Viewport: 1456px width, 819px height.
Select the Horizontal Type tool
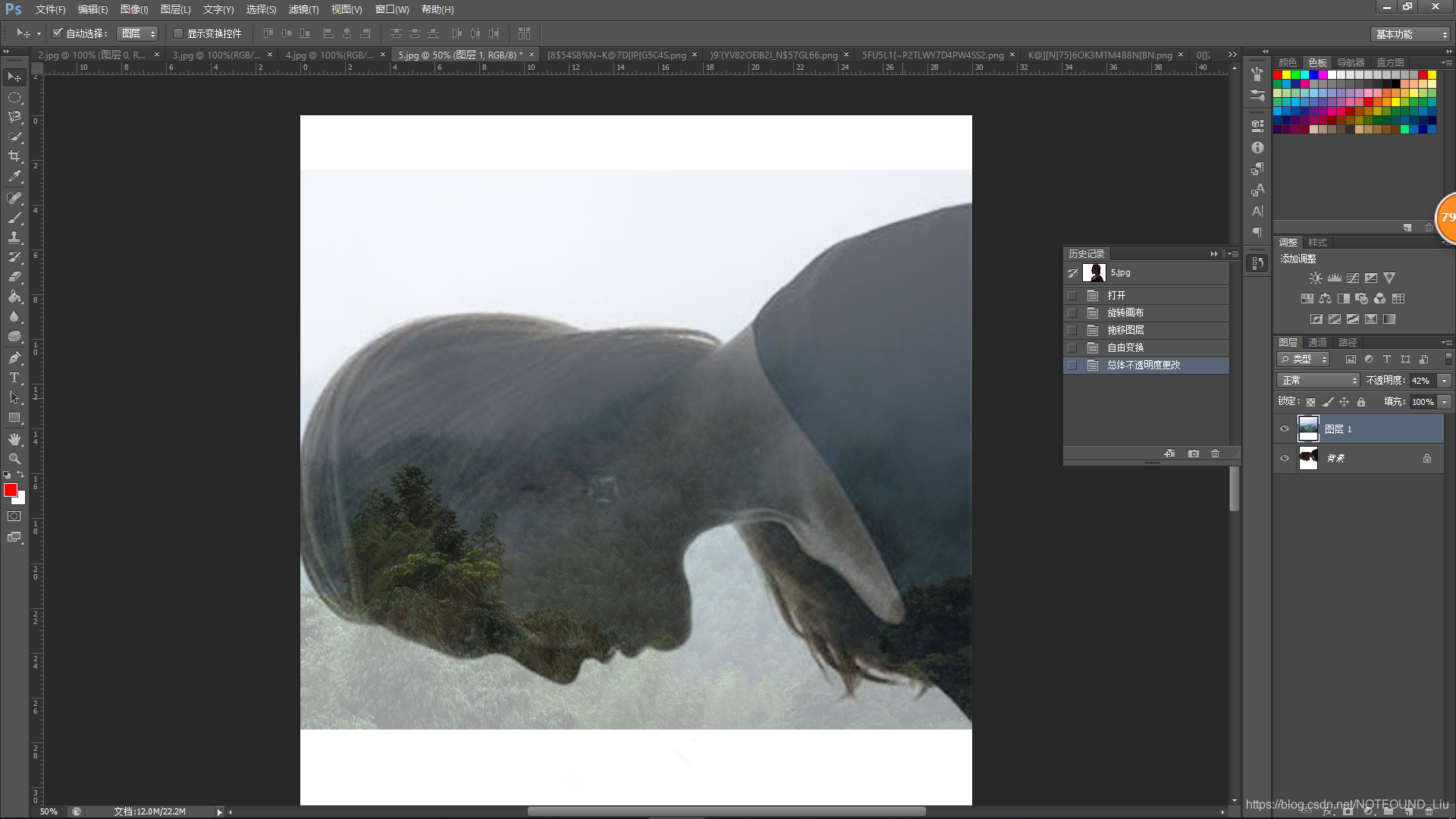(x=14, y=378)
